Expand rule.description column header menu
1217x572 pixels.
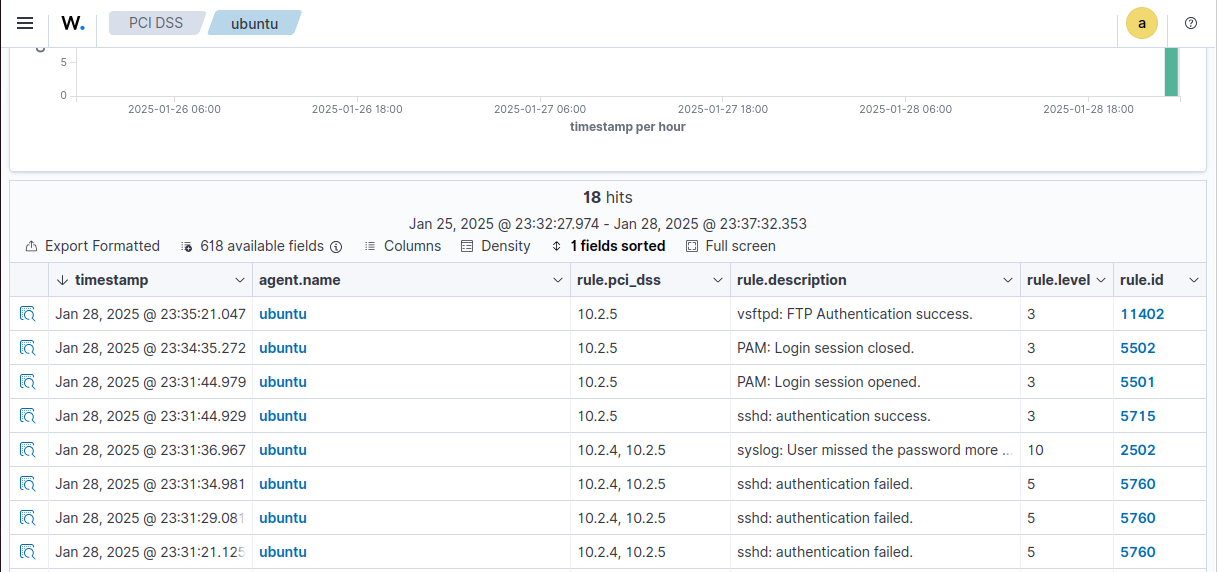point(1007,280)
